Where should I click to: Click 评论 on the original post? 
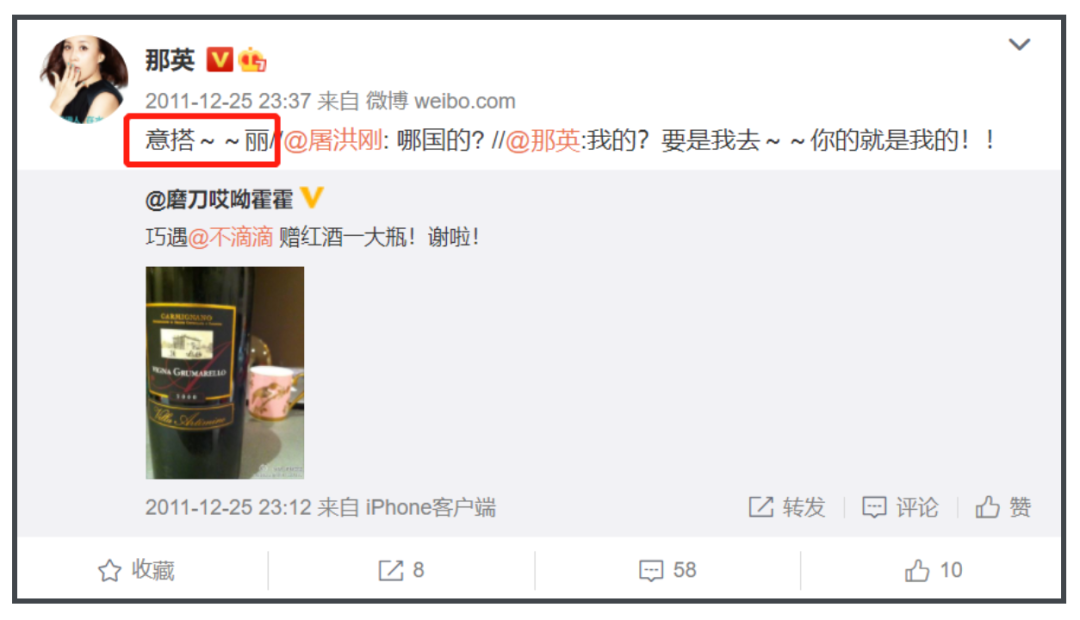coord(900,507)
